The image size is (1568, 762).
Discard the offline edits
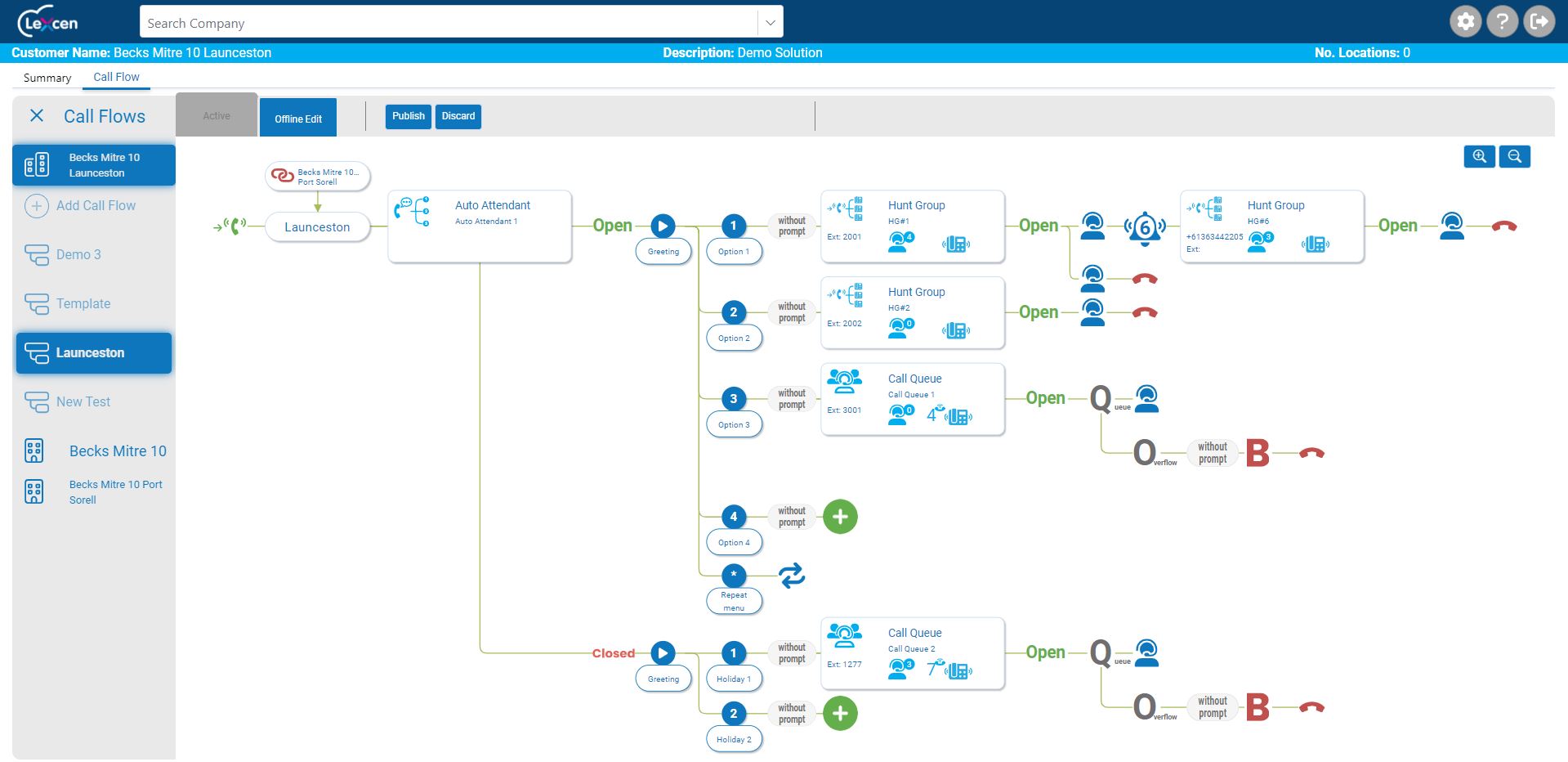[x=458, y=116]
